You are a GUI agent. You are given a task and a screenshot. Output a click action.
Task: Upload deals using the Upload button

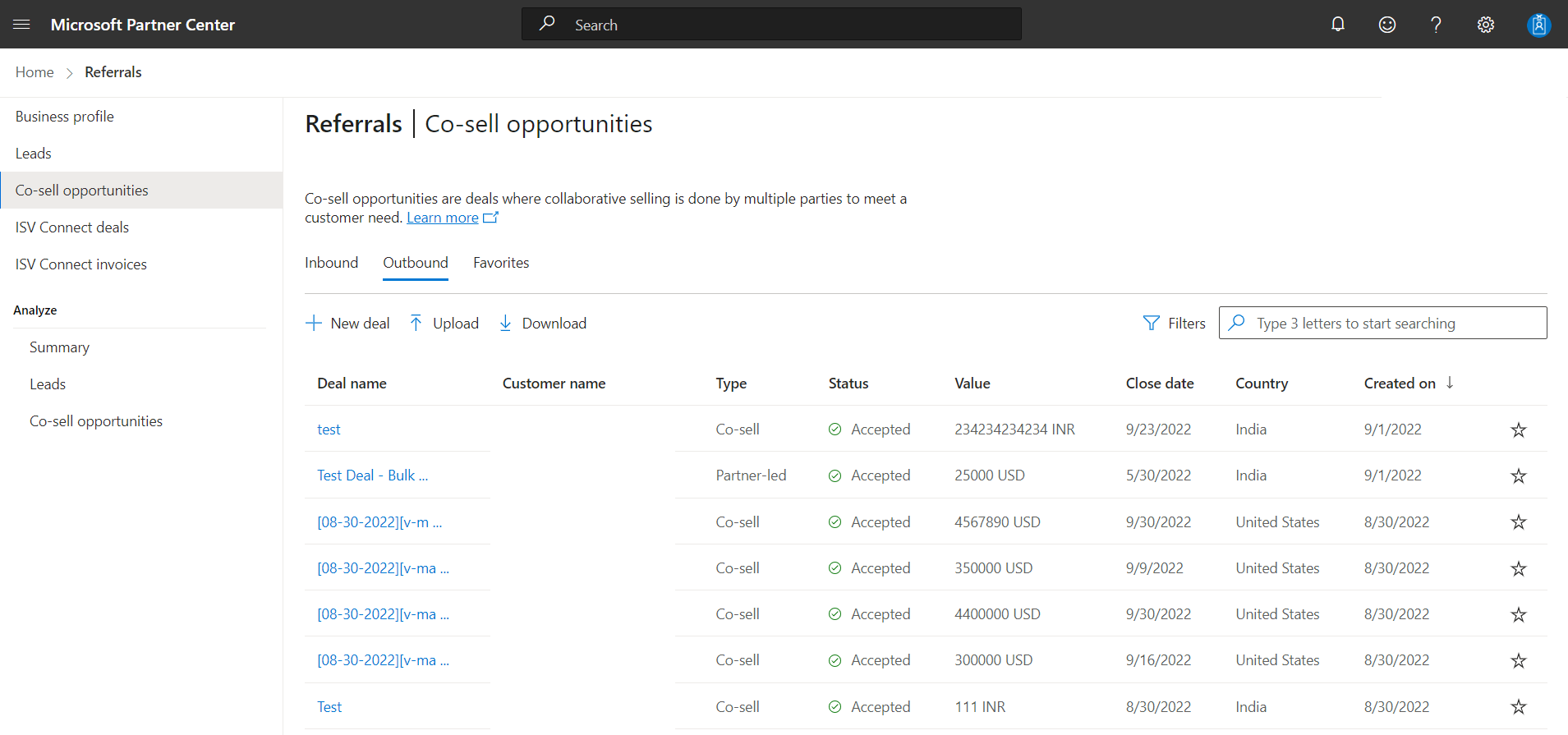pyautogui.click(x=444, y=324)
